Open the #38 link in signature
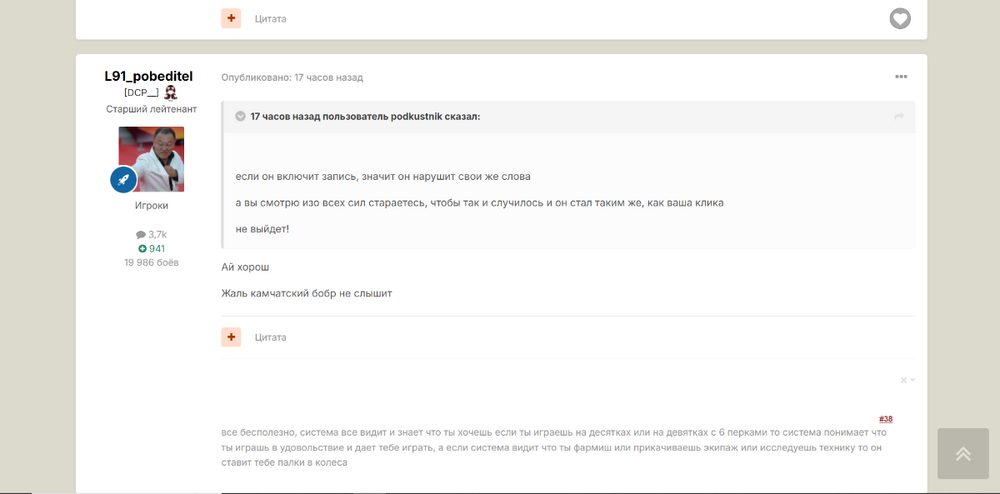 tap(886, 419)
